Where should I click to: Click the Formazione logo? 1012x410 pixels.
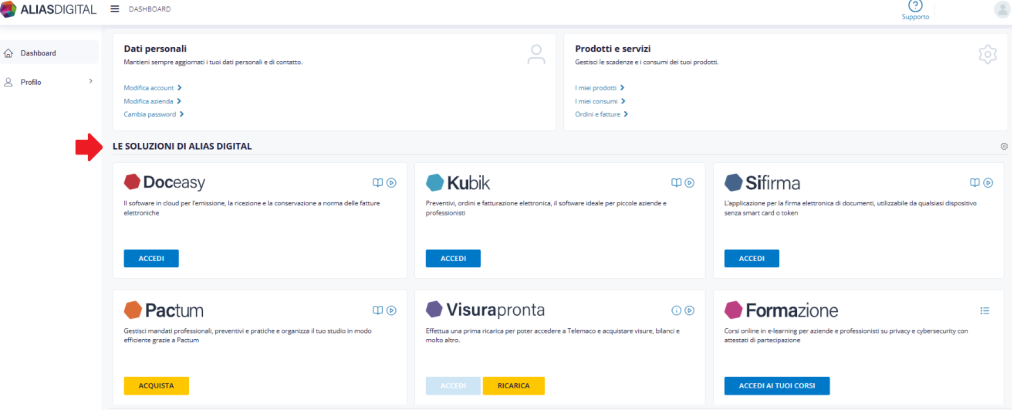781,311
